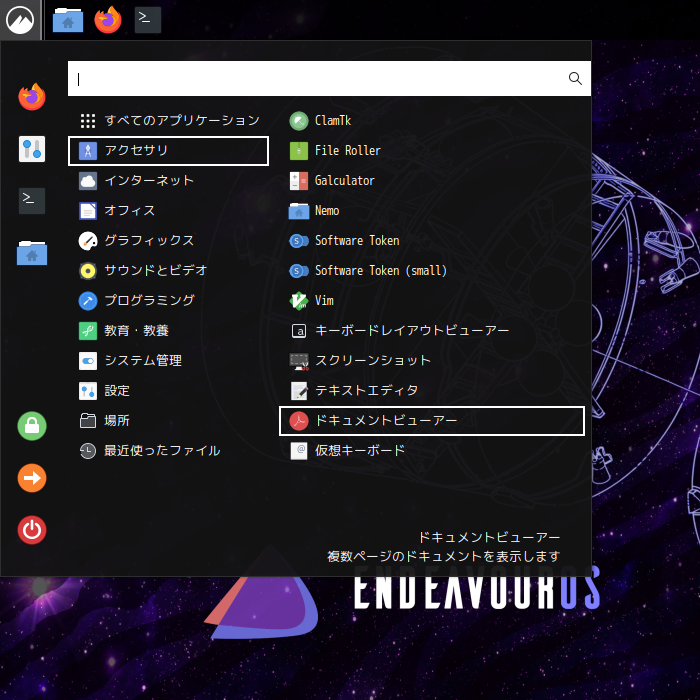Show 最近使ったファイル recent files

[x=168, y=450]
